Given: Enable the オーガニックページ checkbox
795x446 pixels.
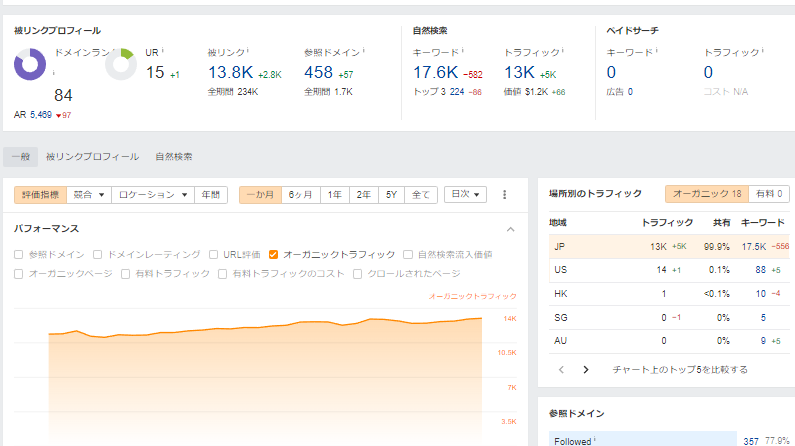Looking at the screenshot, I should point(19,274).
